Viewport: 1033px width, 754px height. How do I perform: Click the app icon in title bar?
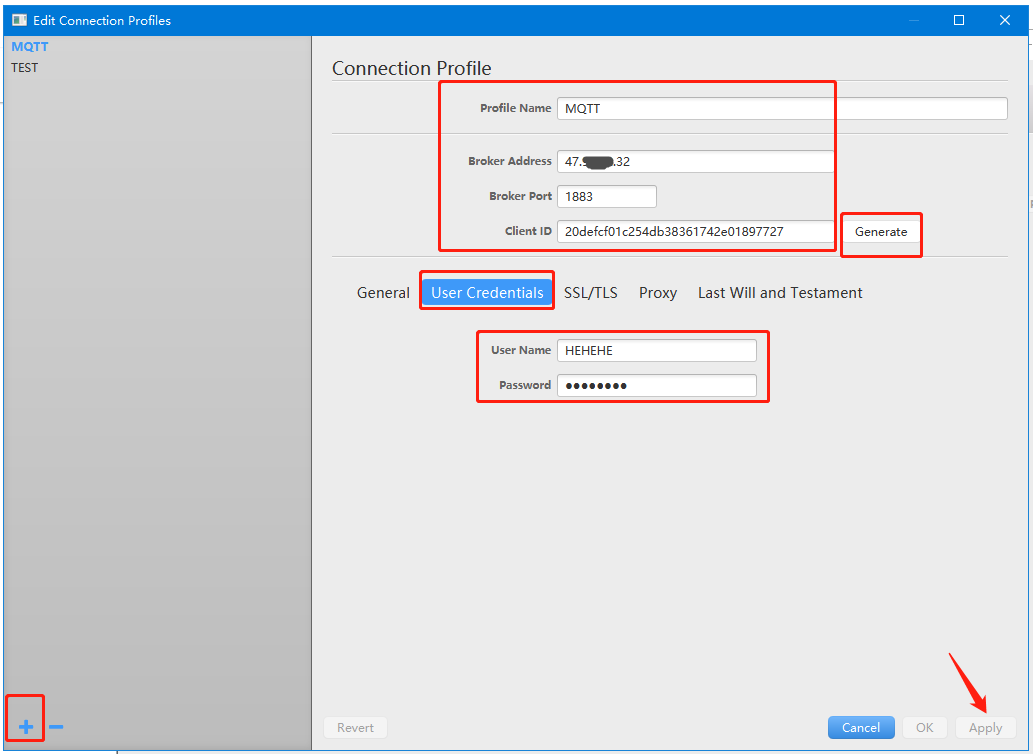pyautogui.click(x=19, y=20)
